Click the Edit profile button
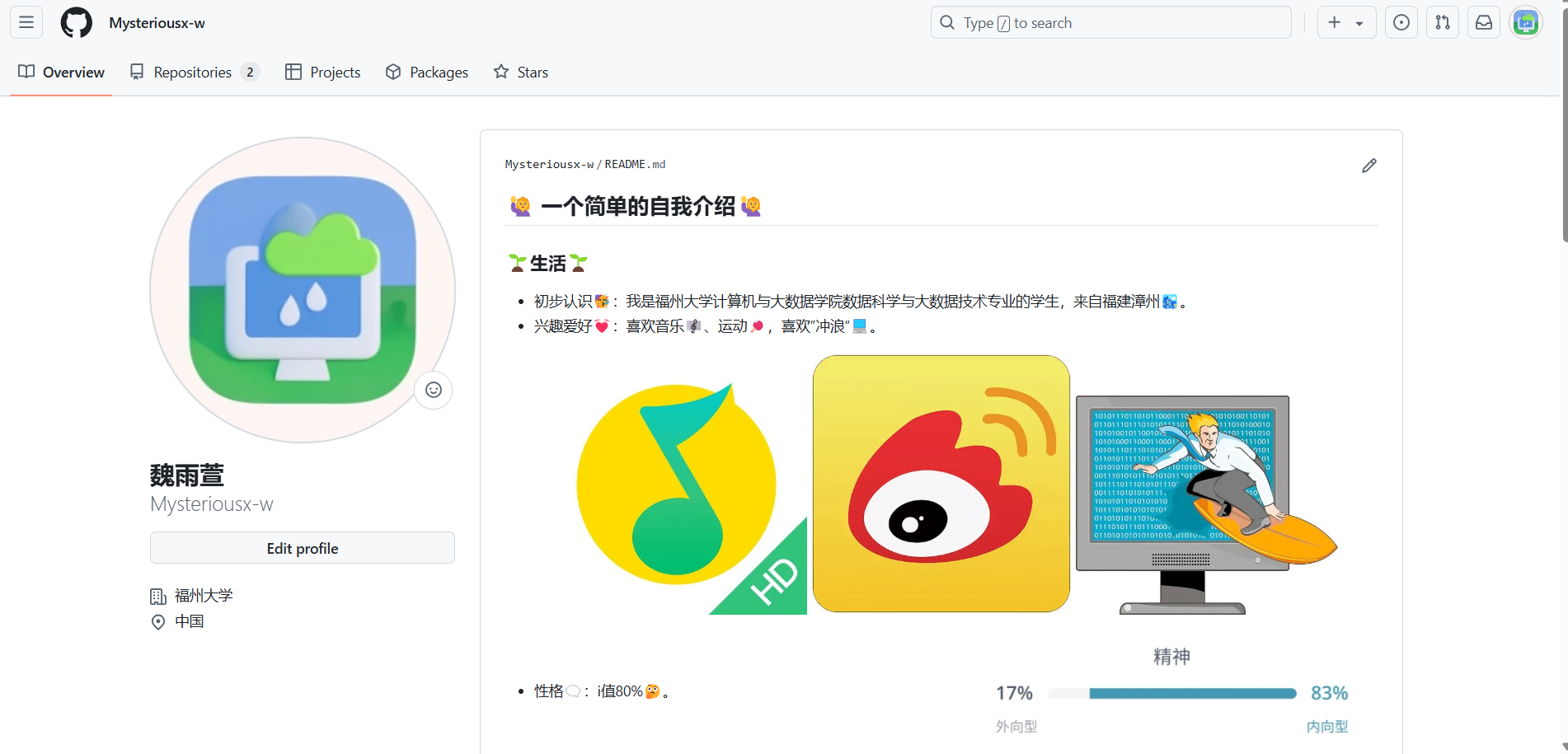Screen dimensions: 1568x754 click(x=303, y=548)
